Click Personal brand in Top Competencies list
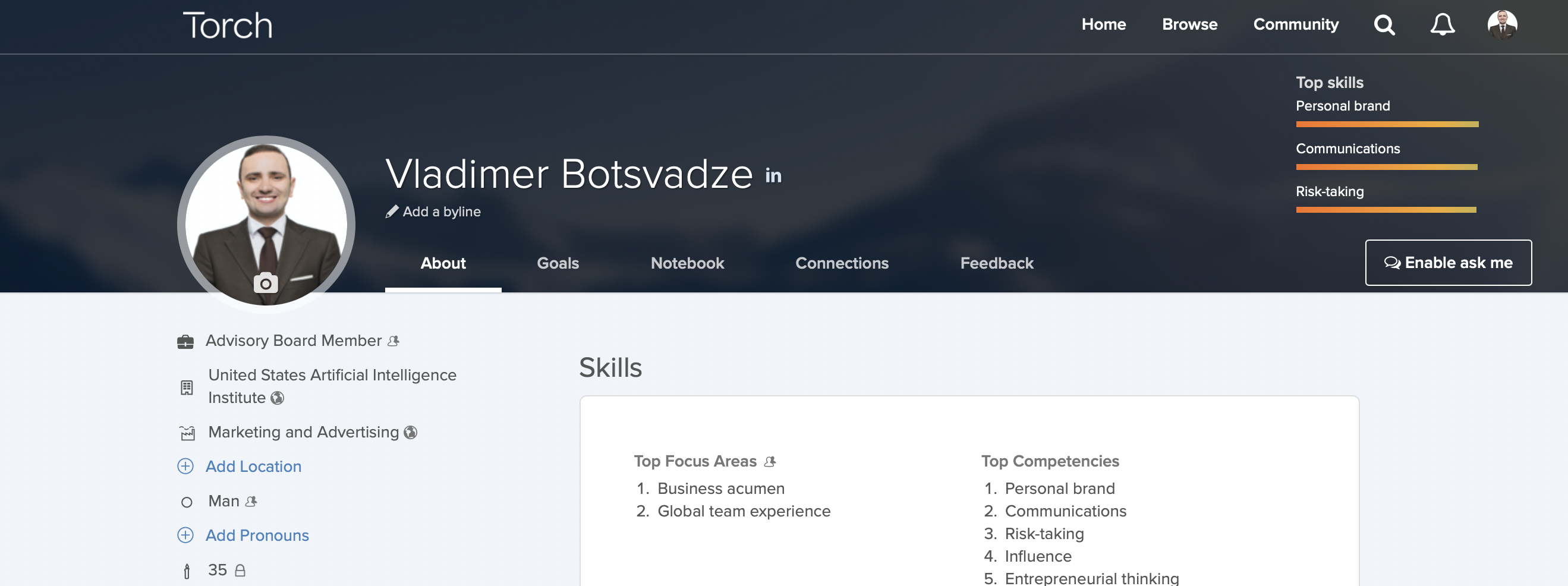The height and width of the screenshot is (586, 1568). tap(1059, 489)
